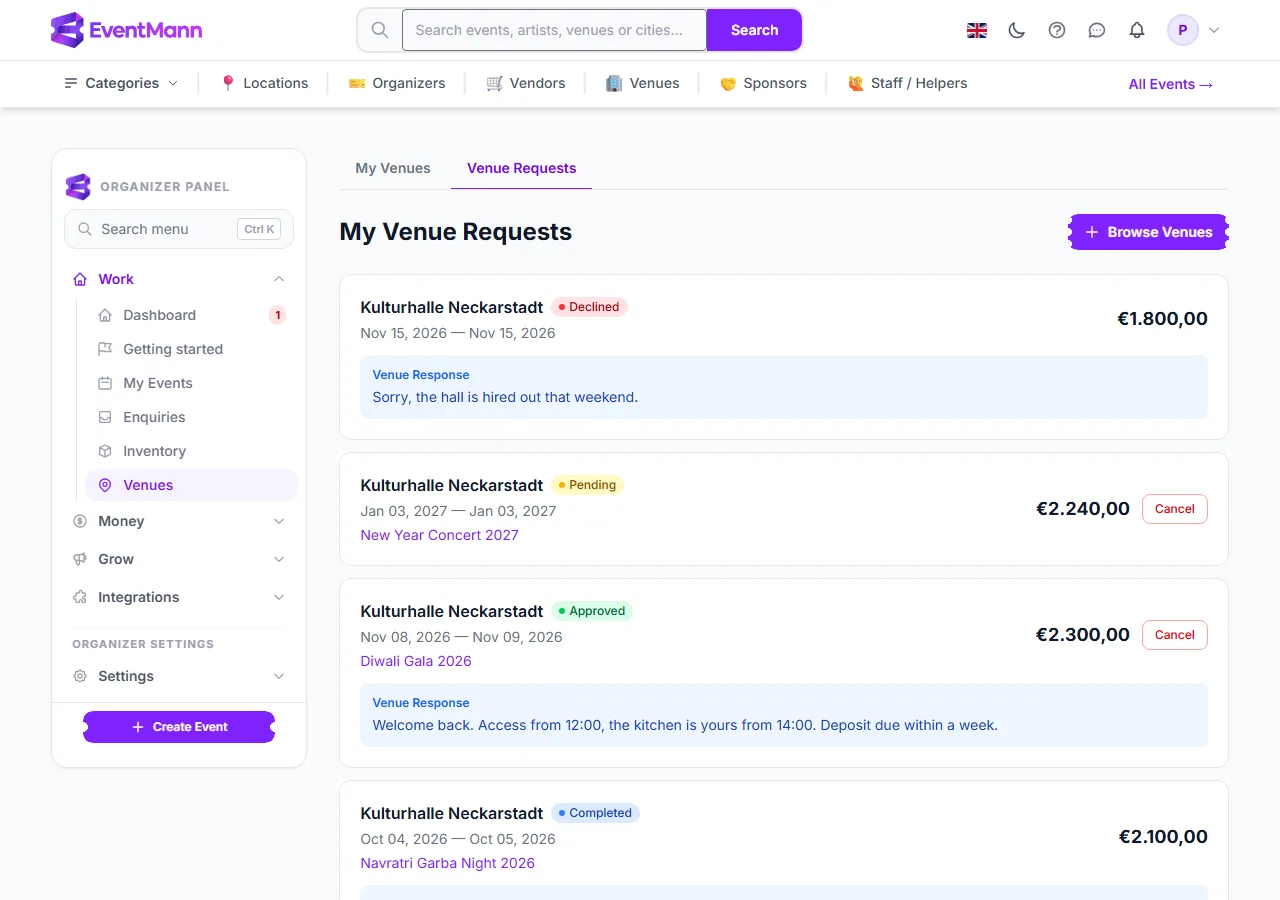Click the purple Search button

point(754,30)
